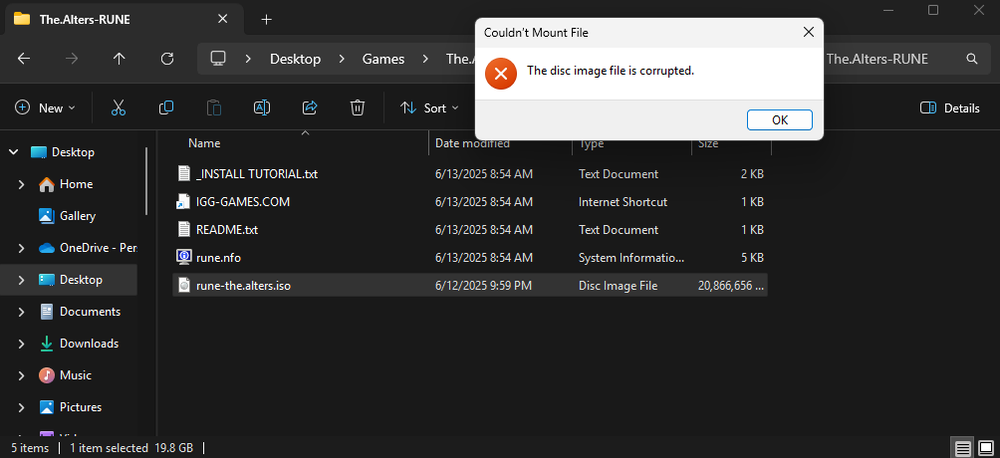Open Music in navigation pane

click(75, 375)
